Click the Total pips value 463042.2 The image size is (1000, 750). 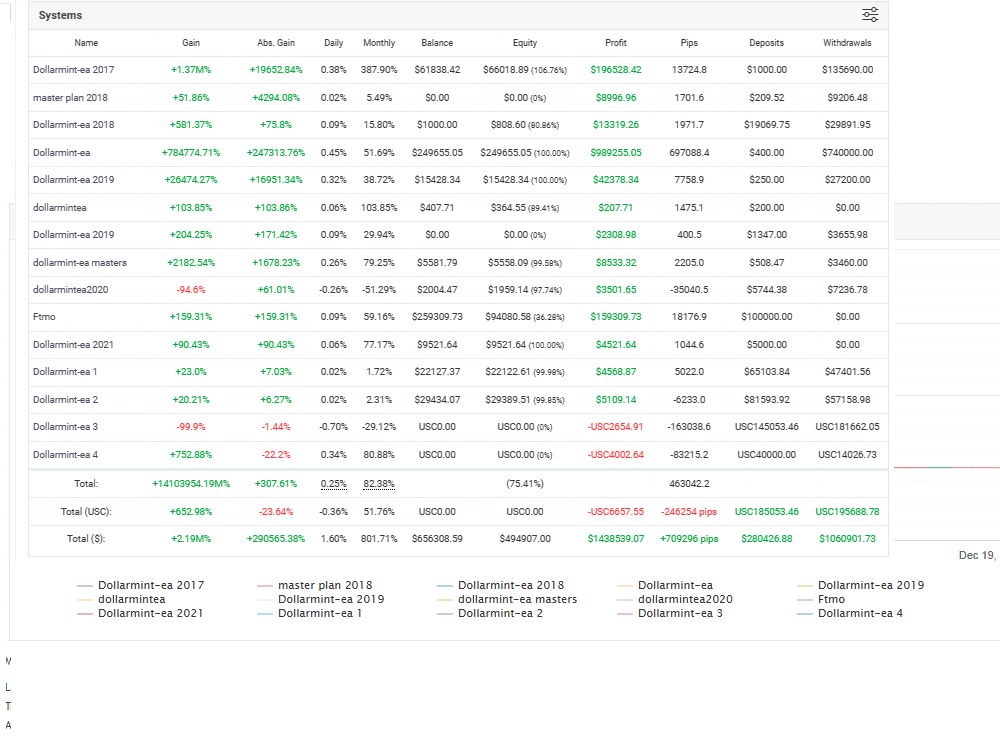(x=689, y=483)
